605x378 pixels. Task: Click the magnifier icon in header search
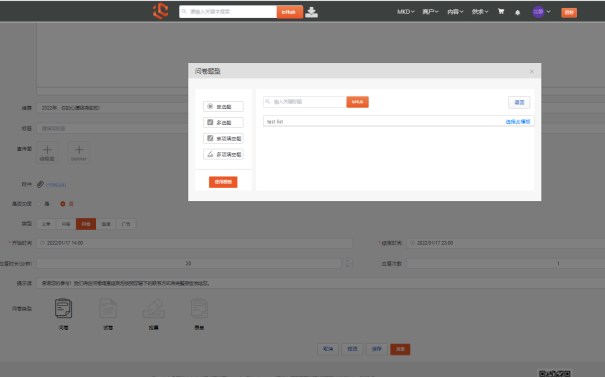tap(184, 12)
